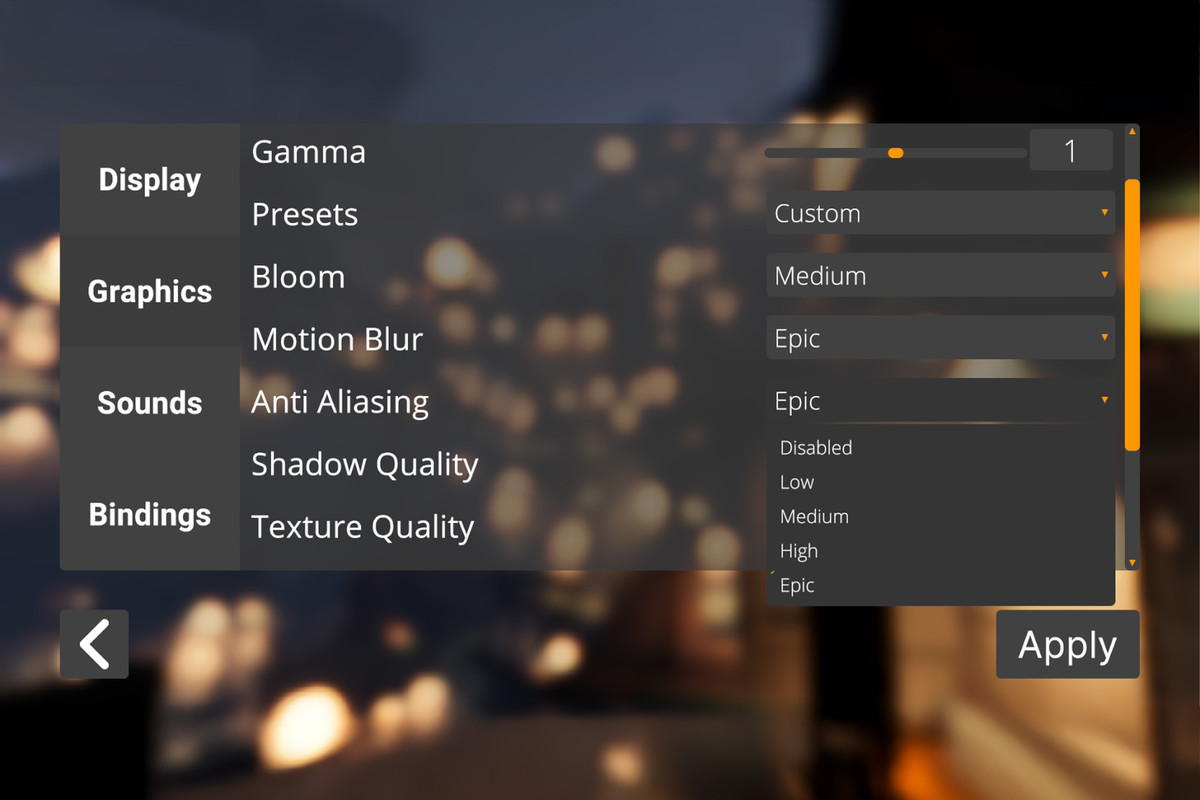The image size is (1200, 800).
Task: Open the Sounds settings tab
Action: 148,403
